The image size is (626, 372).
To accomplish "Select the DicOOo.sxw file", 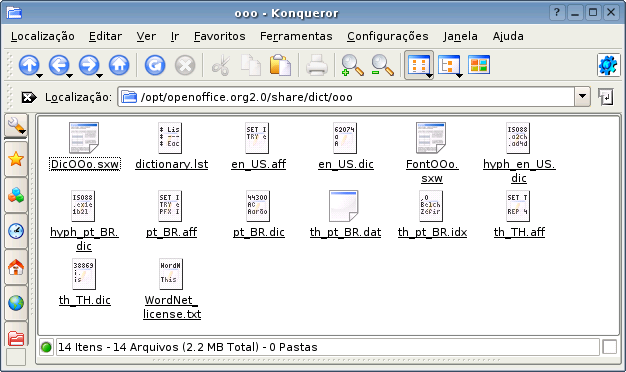I will tap(84, 146).
